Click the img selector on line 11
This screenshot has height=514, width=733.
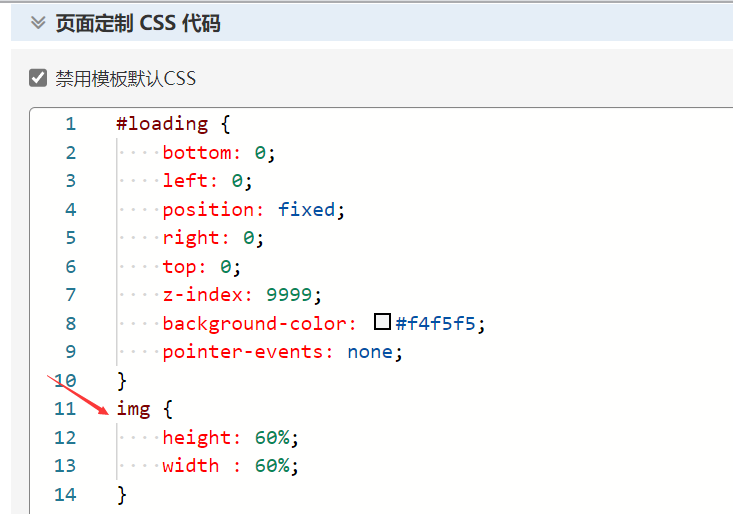click(x=133, y=409)
